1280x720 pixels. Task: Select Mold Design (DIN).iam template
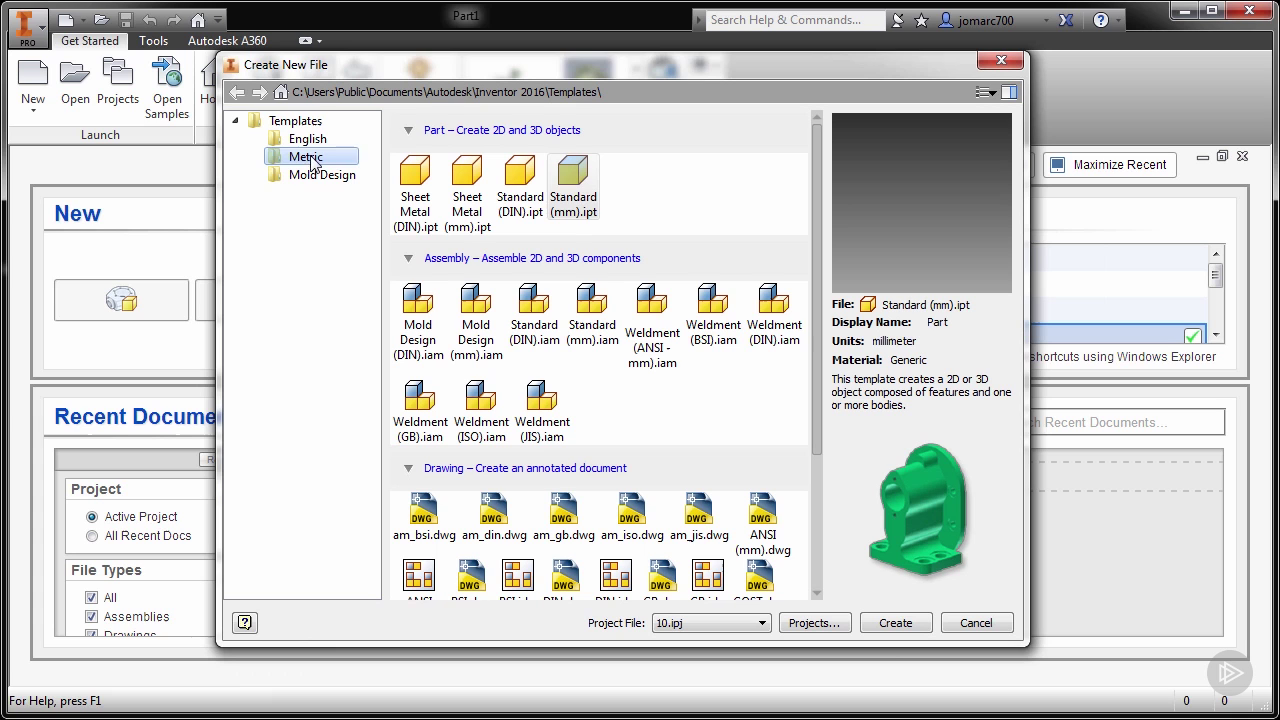point(418,322)
